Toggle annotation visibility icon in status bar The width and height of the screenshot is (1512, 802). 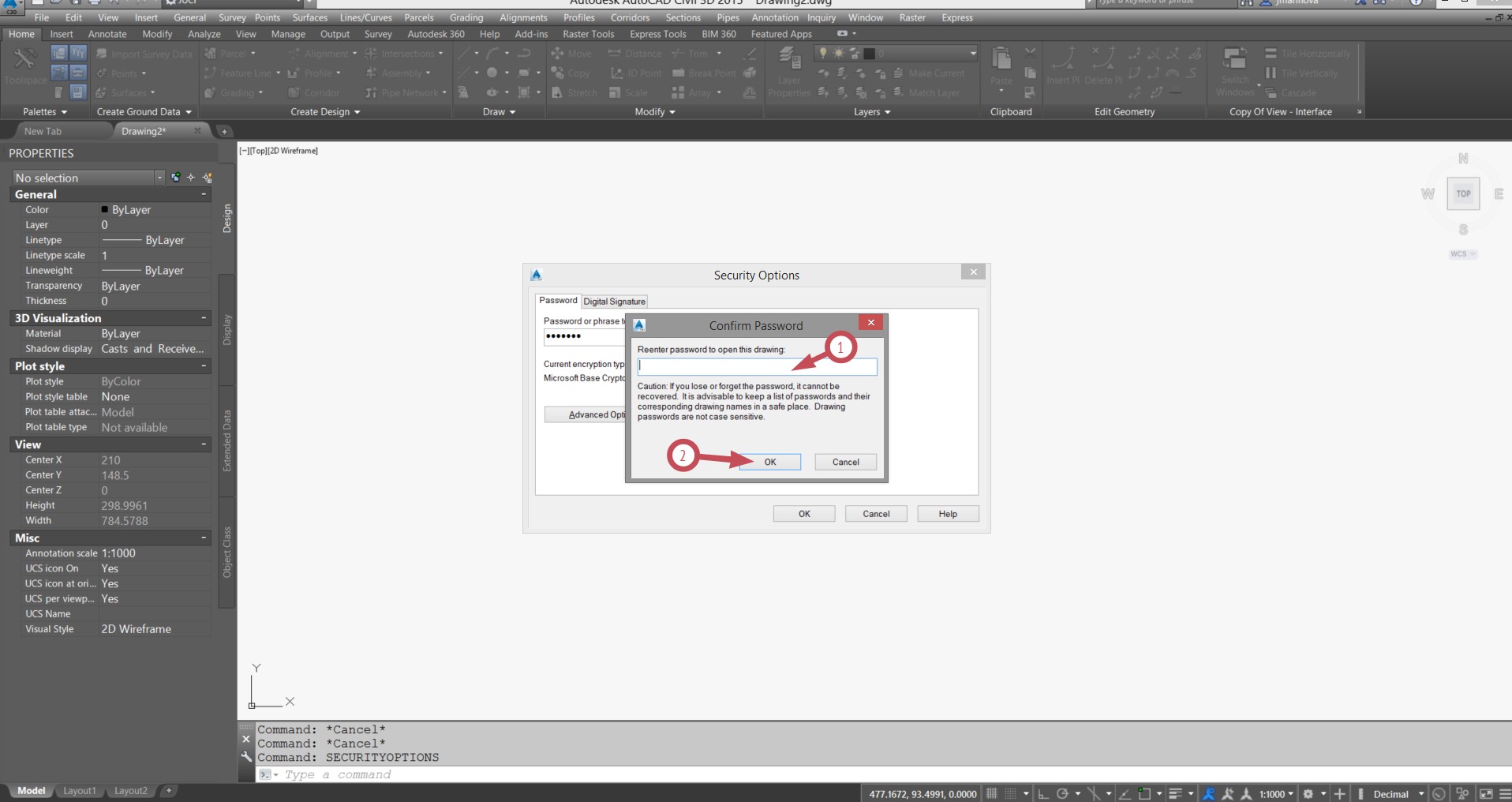coord(1208,794)
